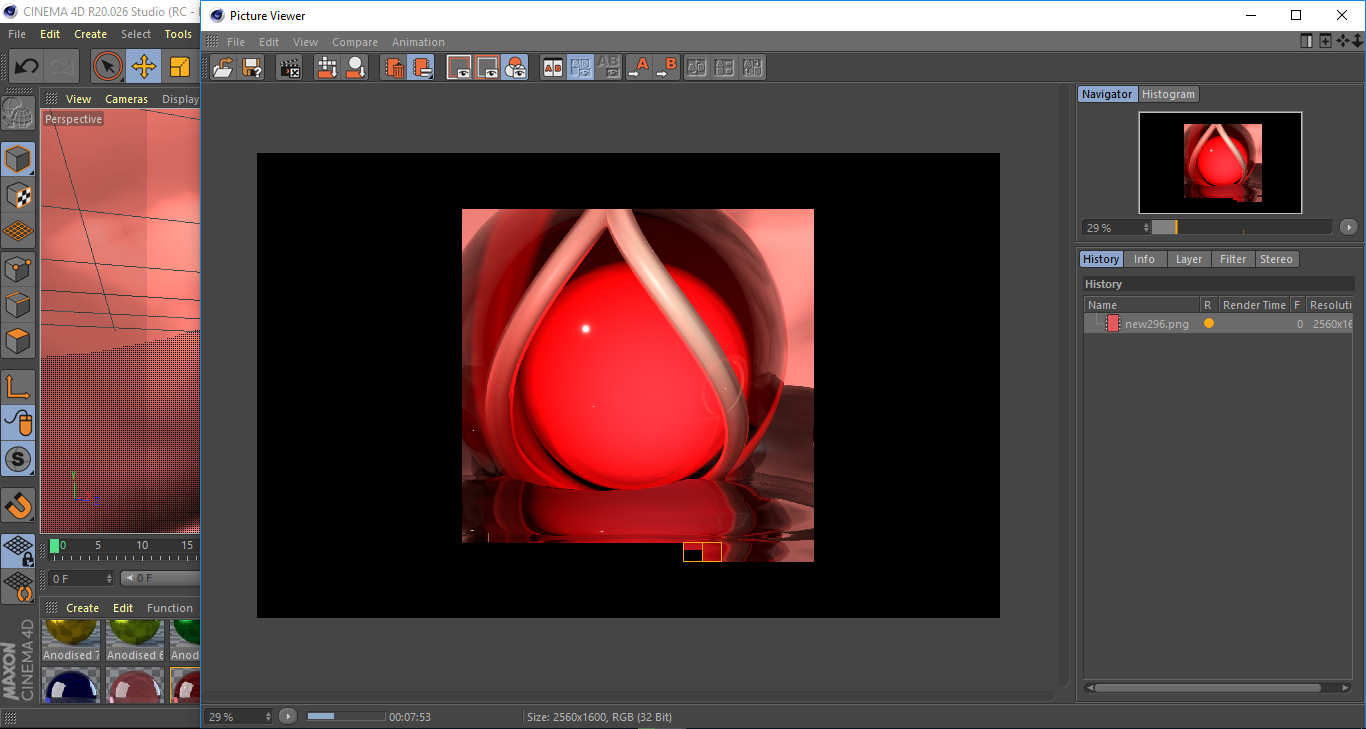Click Set as B icon
1366x729 pixels.
pyautogui.click(x=666, y=68)
